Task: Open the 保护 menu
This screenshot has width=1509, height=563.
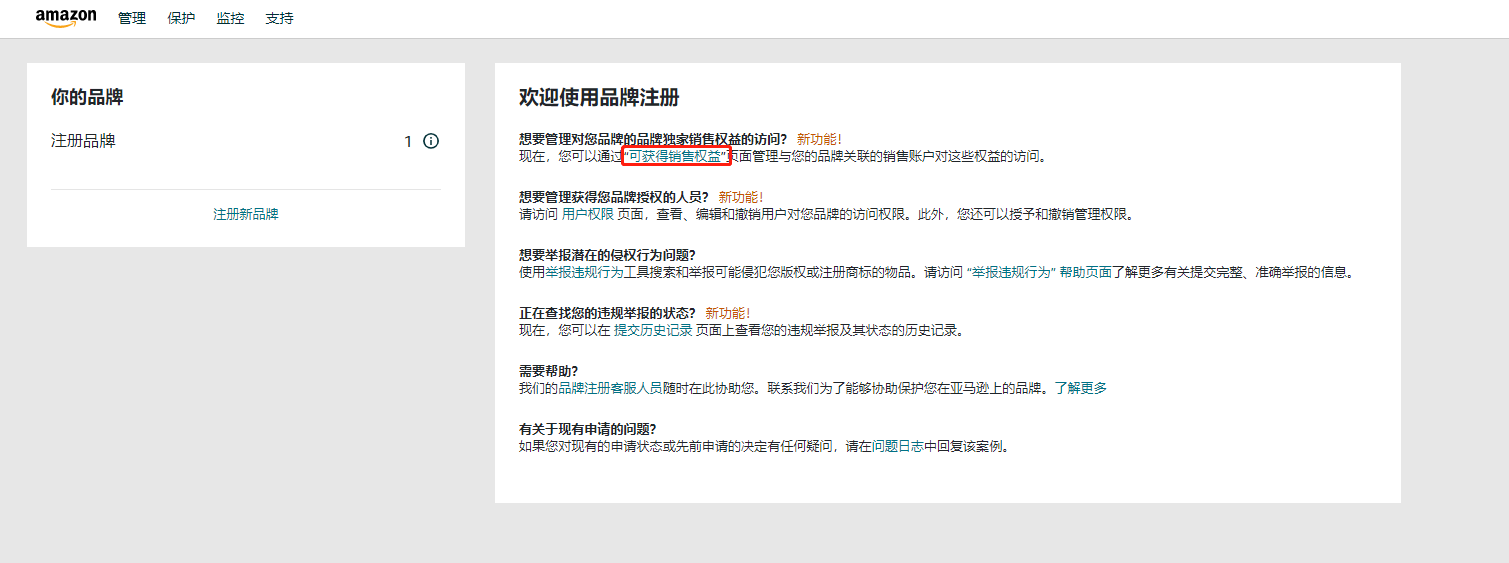Action: pyautogui.click(x=181, y=18)
